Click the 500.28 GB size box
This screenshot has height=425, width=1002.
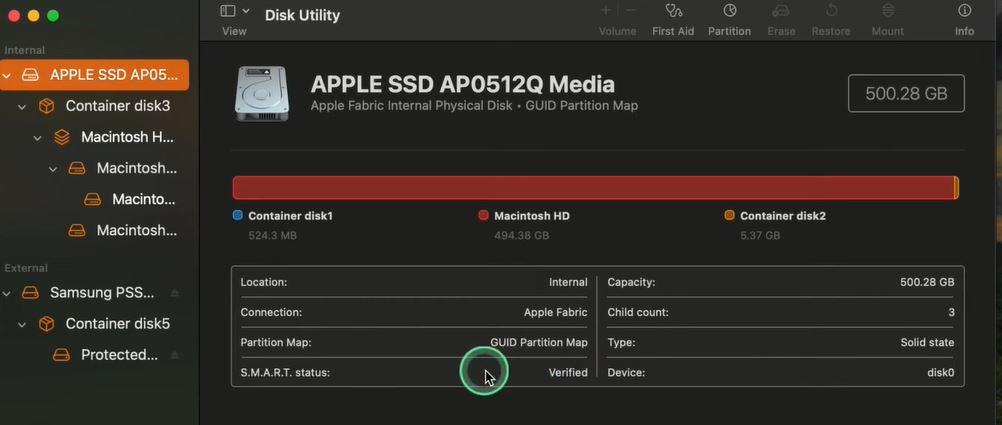pyautogui.click(x=906, y=93)
